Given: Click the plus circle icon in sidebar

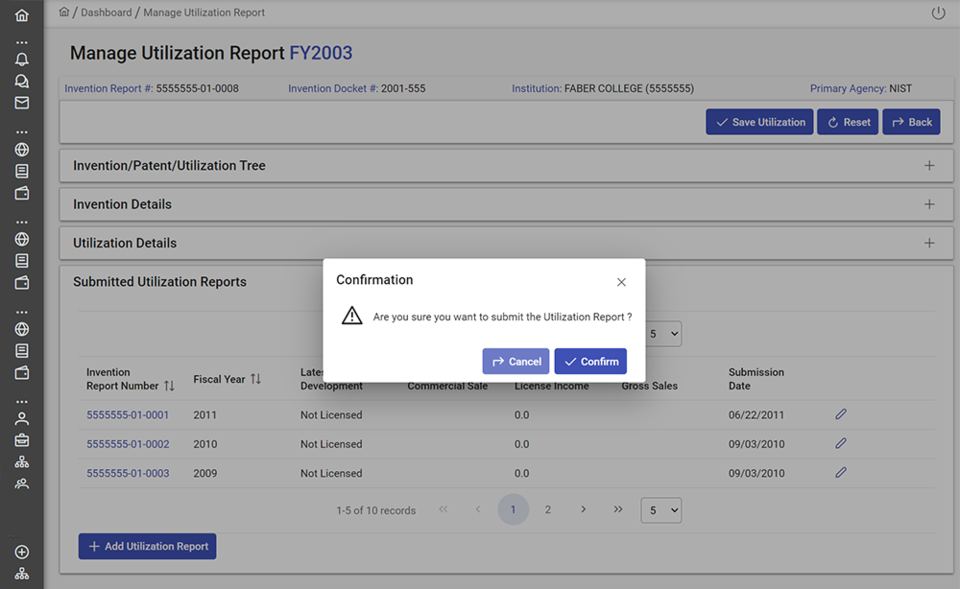Looking at the screenshot, I should pos(22,552).
